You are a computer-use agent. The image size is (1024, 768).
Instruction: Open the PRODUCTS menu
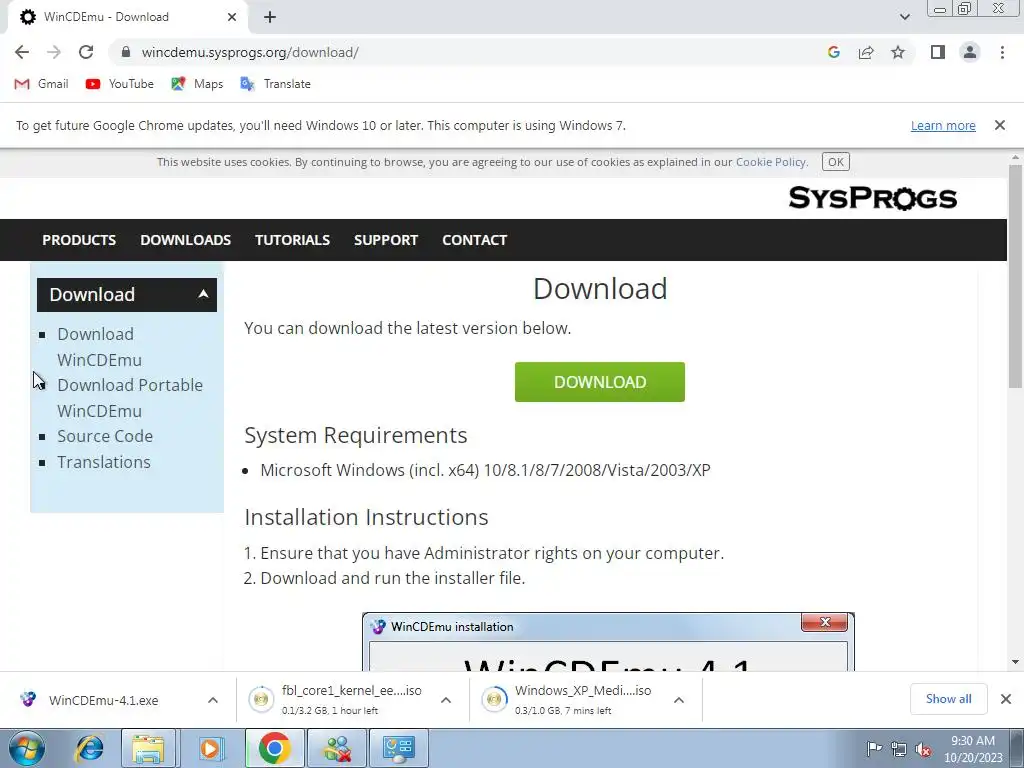pyautogui.click(x=79, y=240)
